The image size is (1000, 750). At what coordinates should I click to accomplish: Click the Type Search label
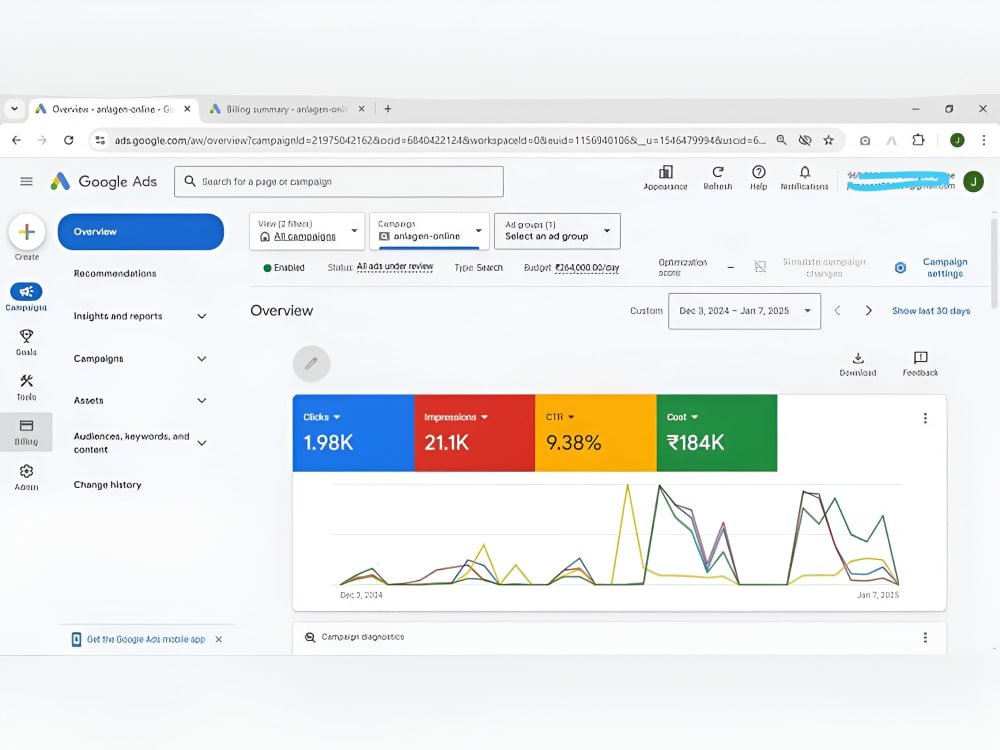pyautogui.click(x=478, y=268)
